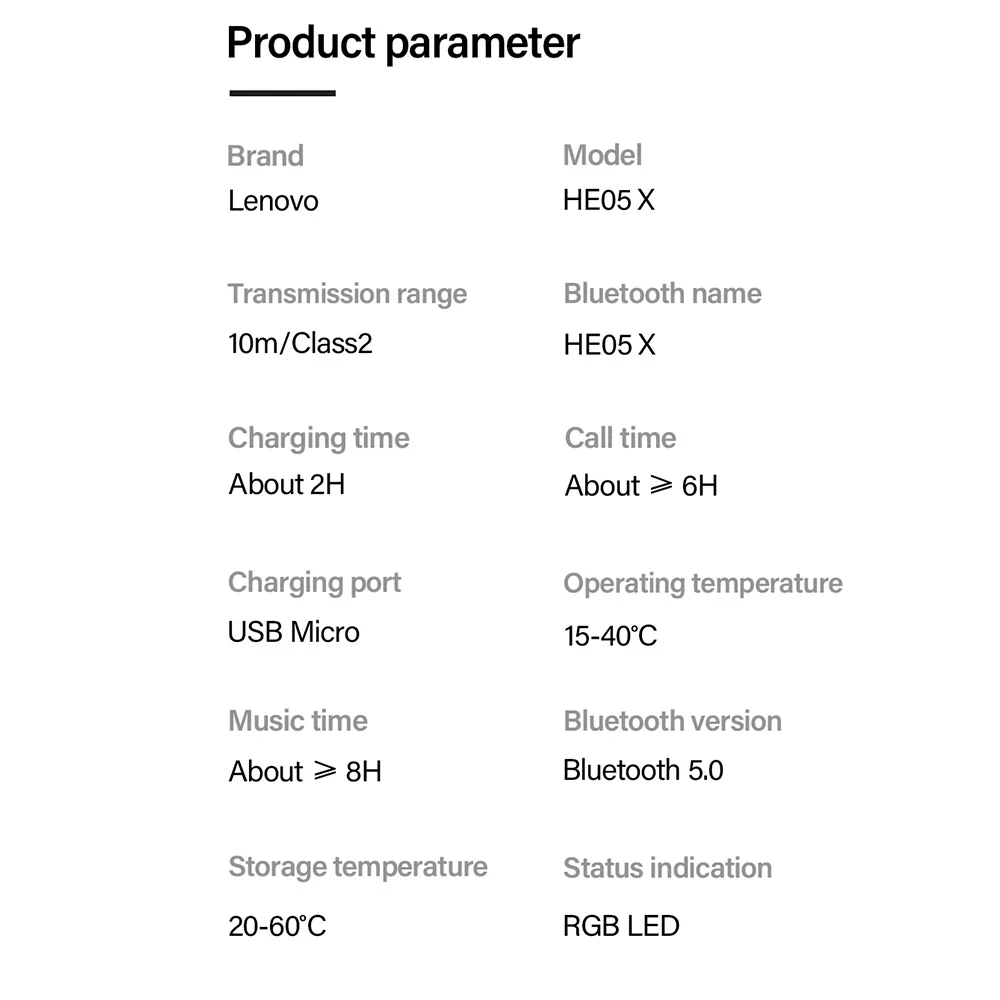Viewport: 1000px width, 1000px height.
Task: Select the About ≥ 8H music time
Action: click(305, 772)
